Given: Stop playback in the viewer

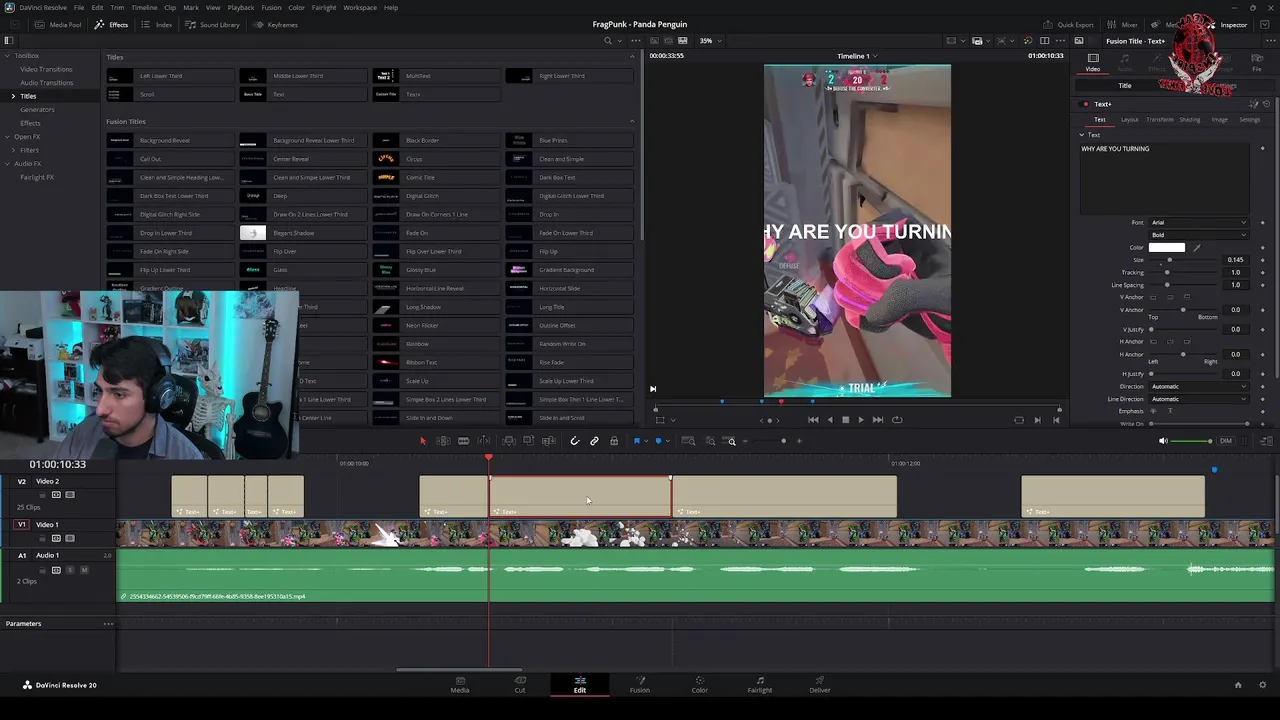Looking at the screenshot, I should (845, 420).
